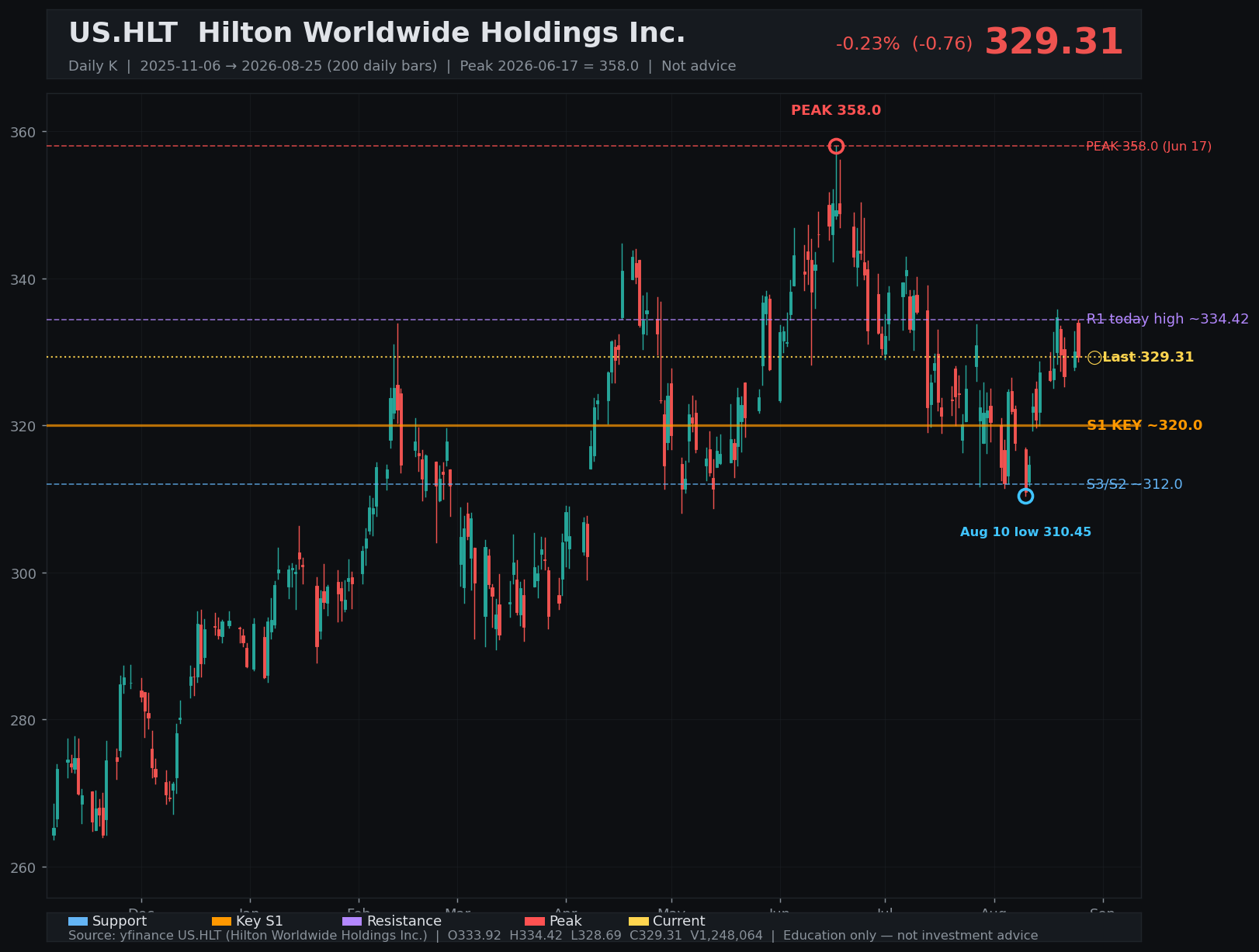Click the Key S1 orange legend swatch
1259x952 pixels.
221,921
